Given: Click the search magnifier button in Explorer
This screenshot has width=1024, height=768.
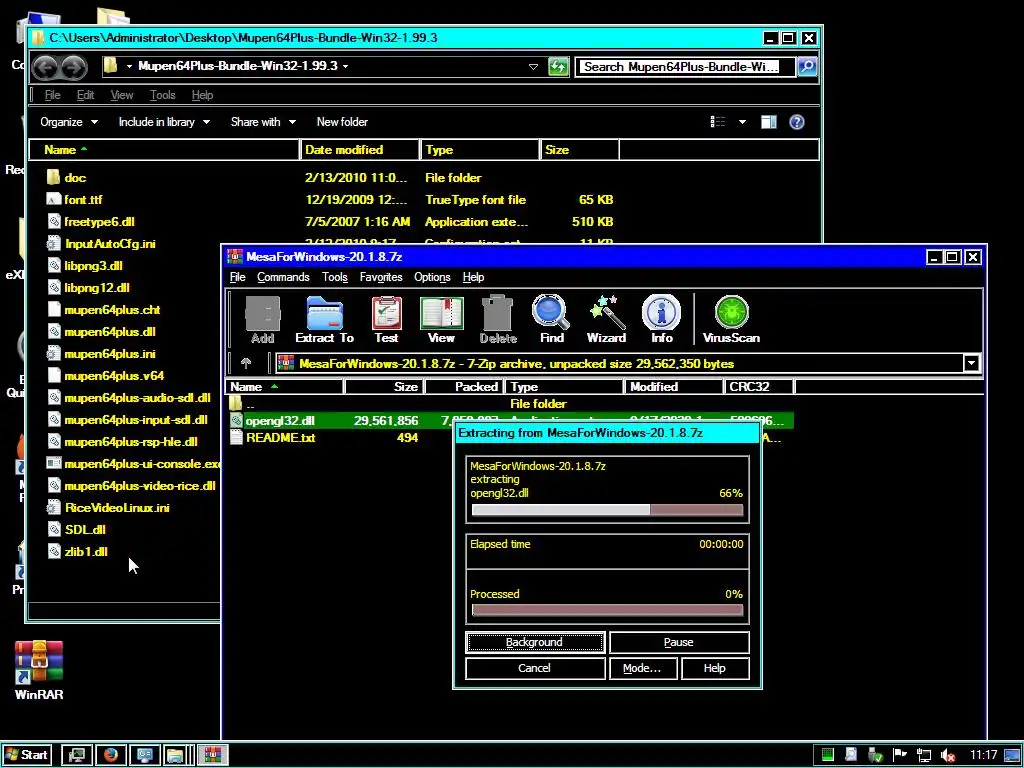Looking at the screenshot, I should click(x=807, y=66).
